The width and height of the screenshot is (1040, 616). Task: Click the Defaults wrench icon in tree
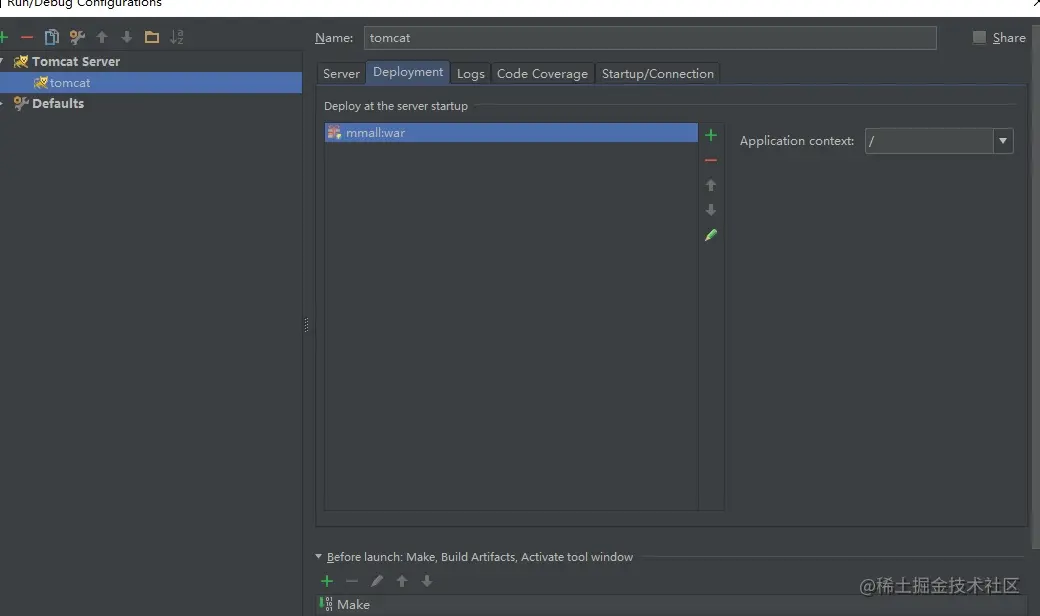click(21, 103)
